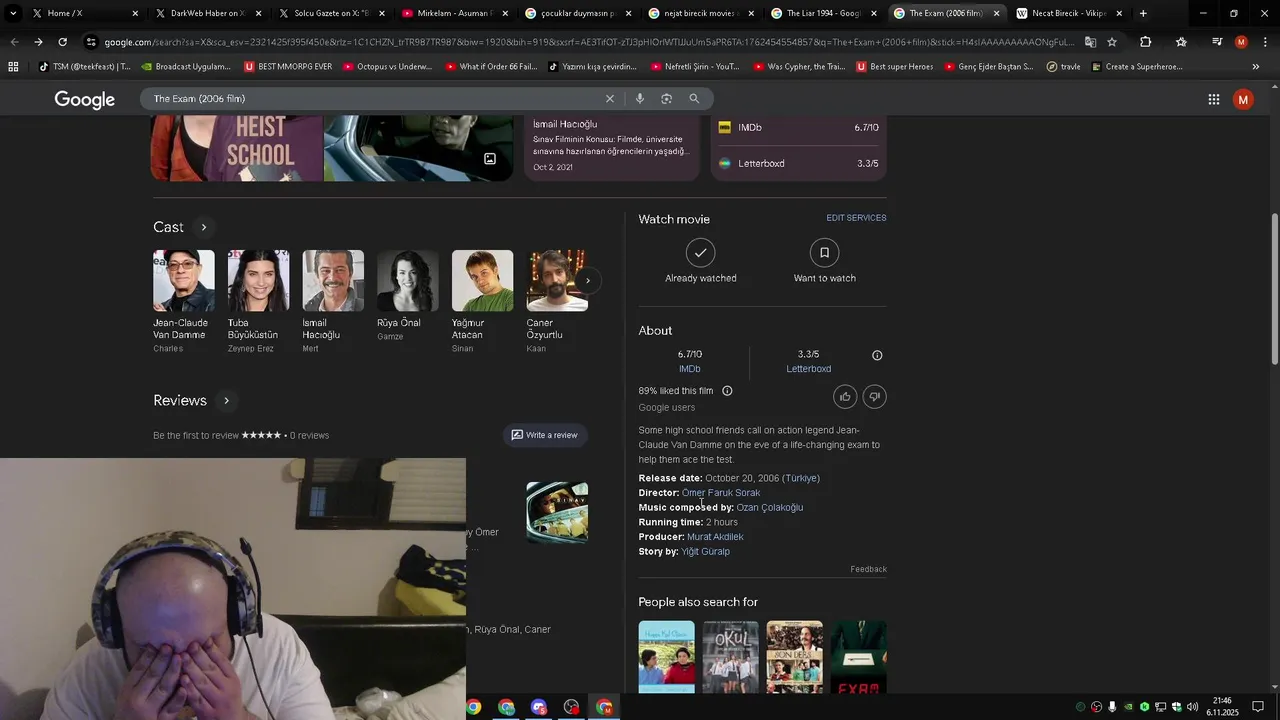Expand hidden bookmarks overflow chevron
1280x720 pixels.
(x=1255, y=67)
